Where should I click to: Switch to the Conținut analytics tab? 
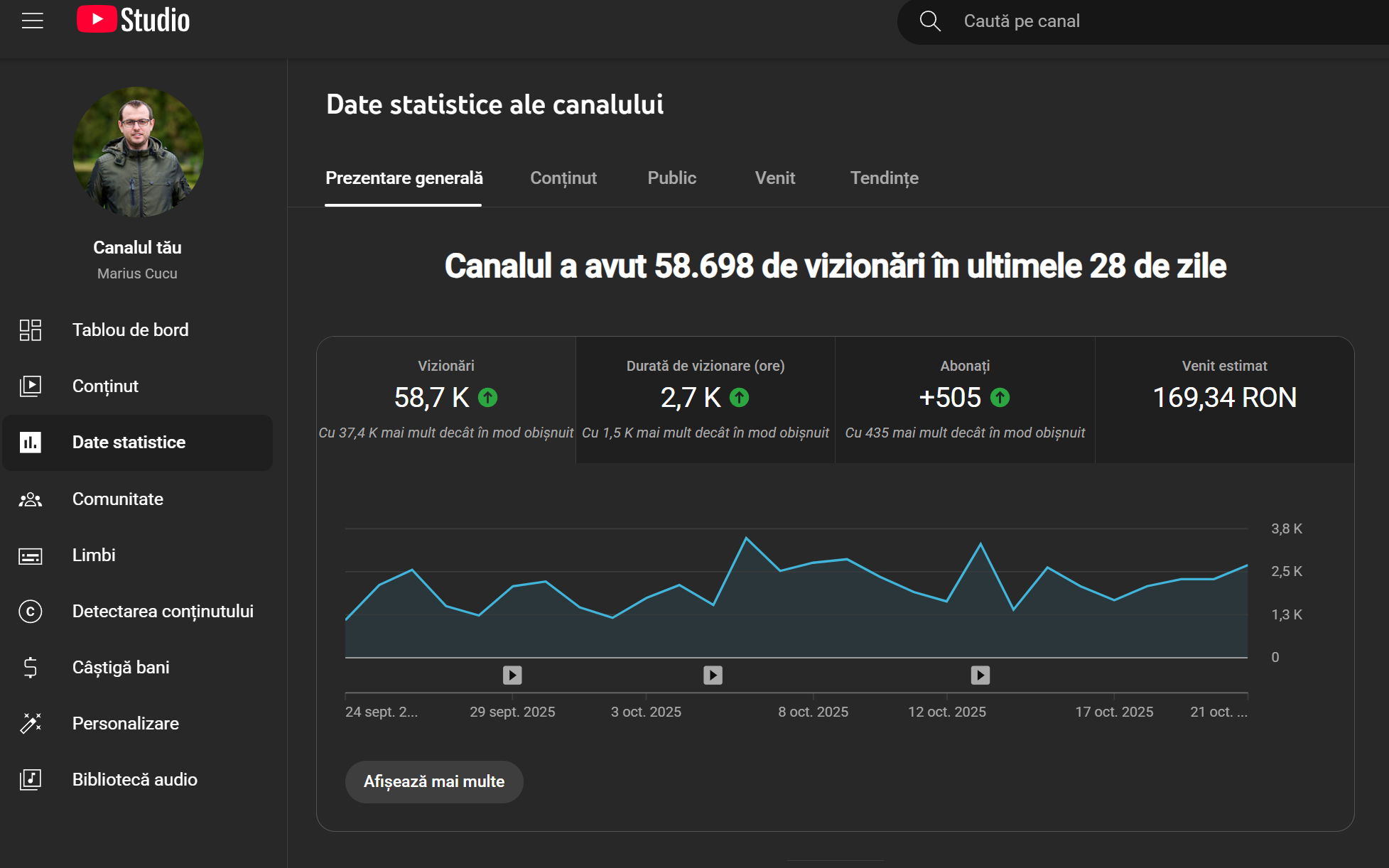point(563,178)
